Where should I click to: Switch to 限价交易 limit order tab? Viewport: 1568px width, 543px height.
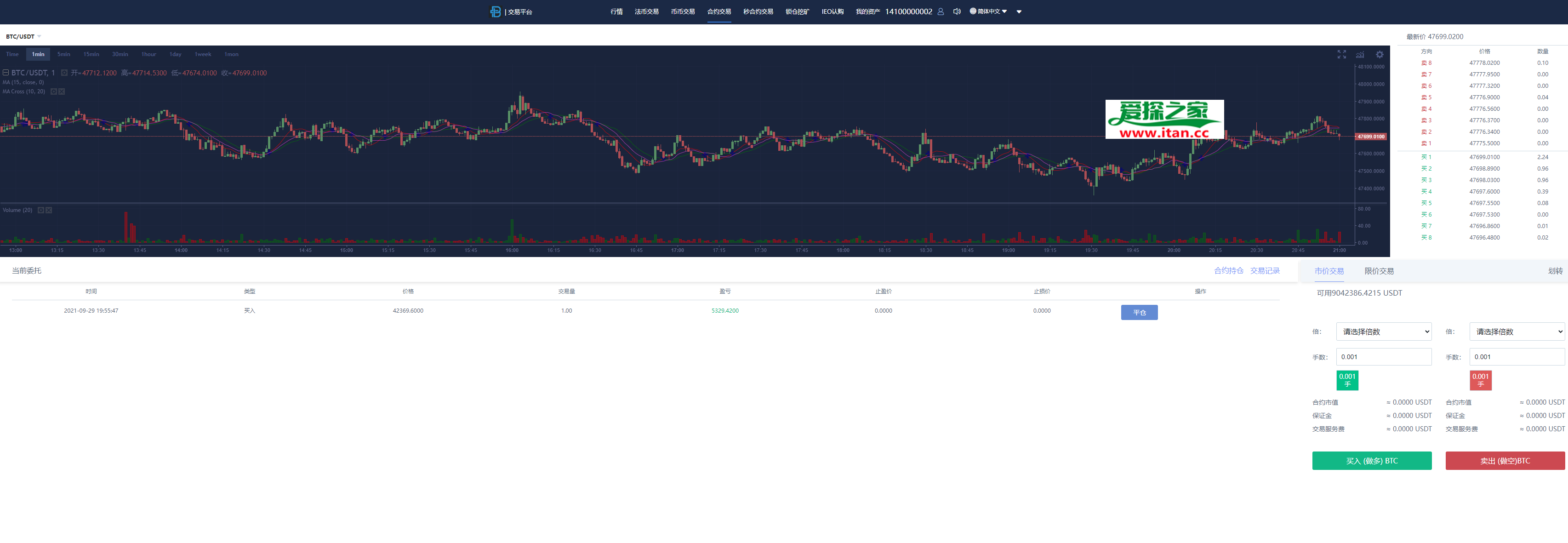pos(1379,271)
